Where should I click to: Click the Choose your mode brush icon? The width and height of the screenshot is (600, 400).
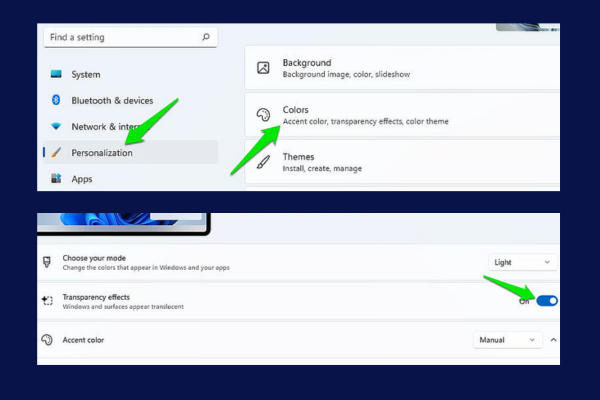pos(47,262)
